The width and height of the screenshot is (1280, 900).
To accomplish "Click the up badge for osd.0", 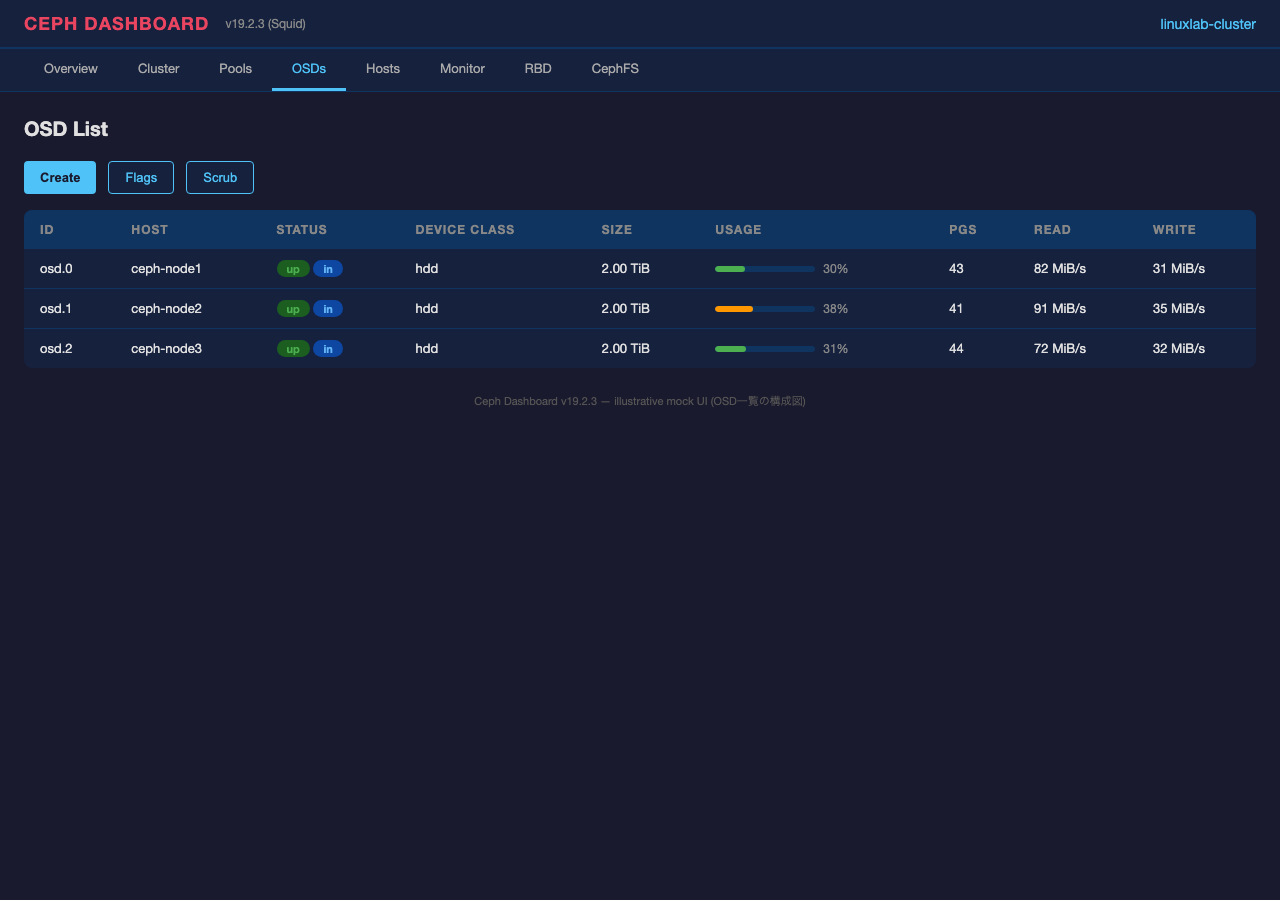I will coord(293,269).
